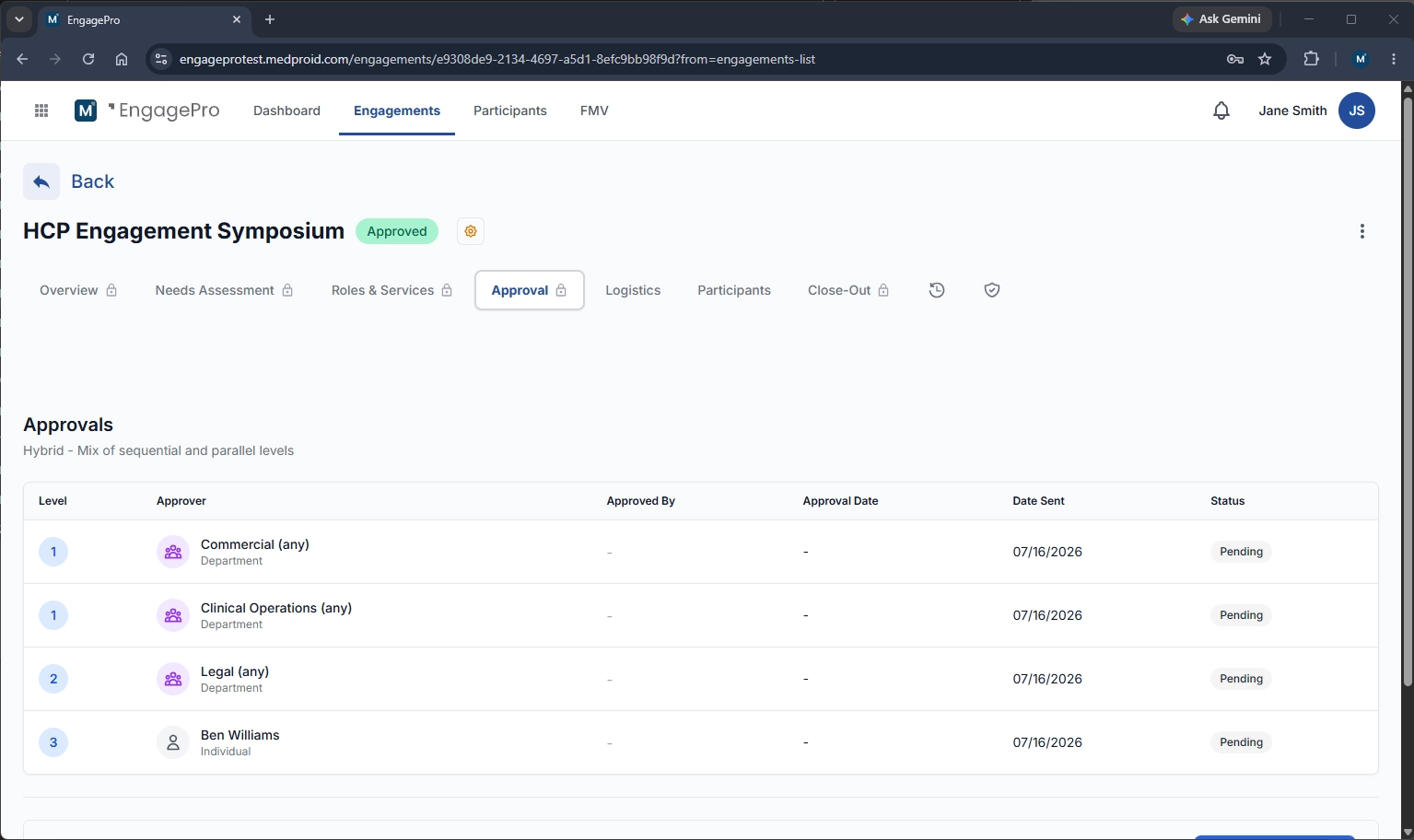Click level 2 badge in Legal row

tap(53, 679)
